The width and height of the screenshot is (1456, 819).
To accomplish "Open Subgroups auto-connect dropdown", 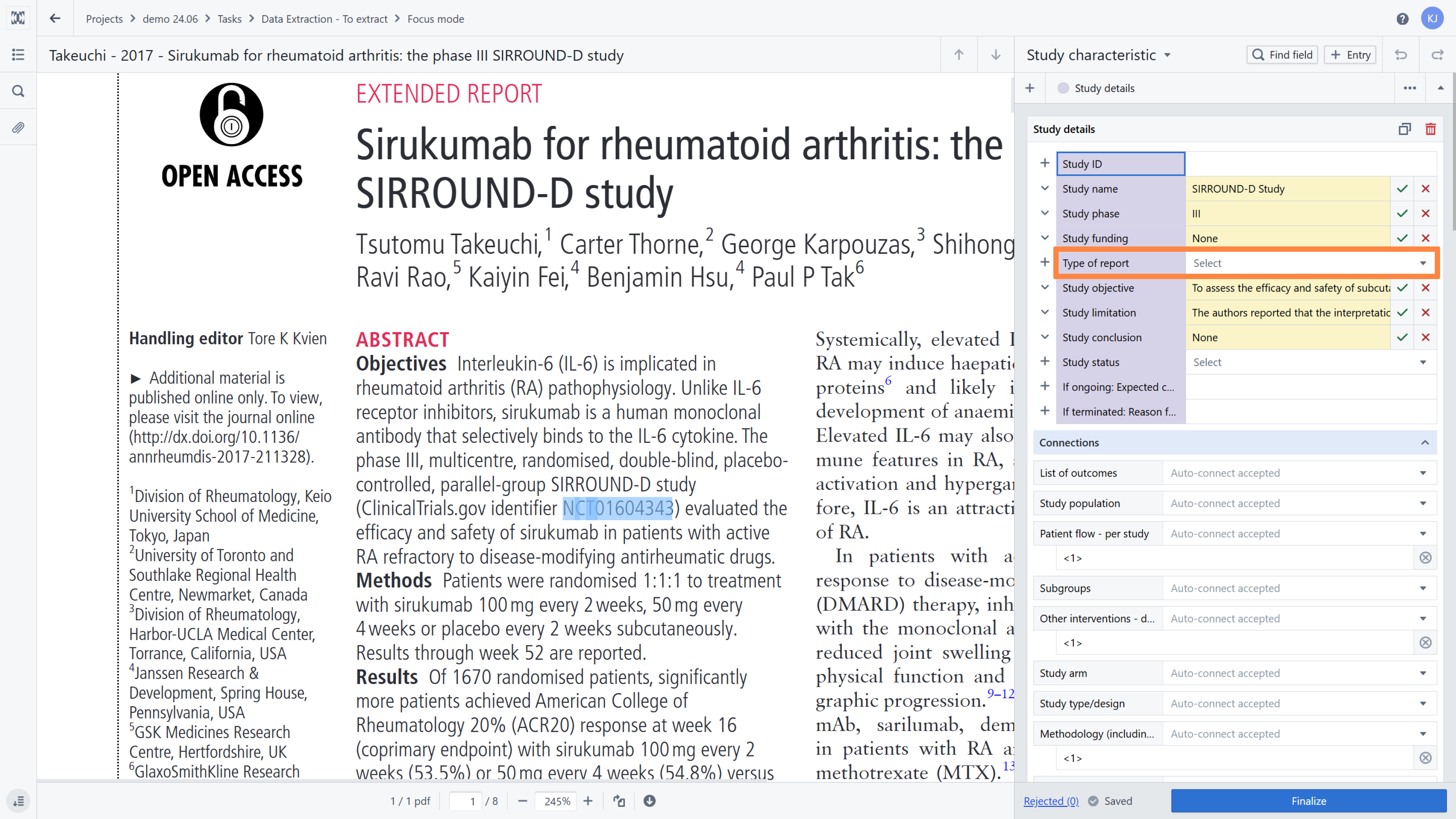I will click(1299, 588).
